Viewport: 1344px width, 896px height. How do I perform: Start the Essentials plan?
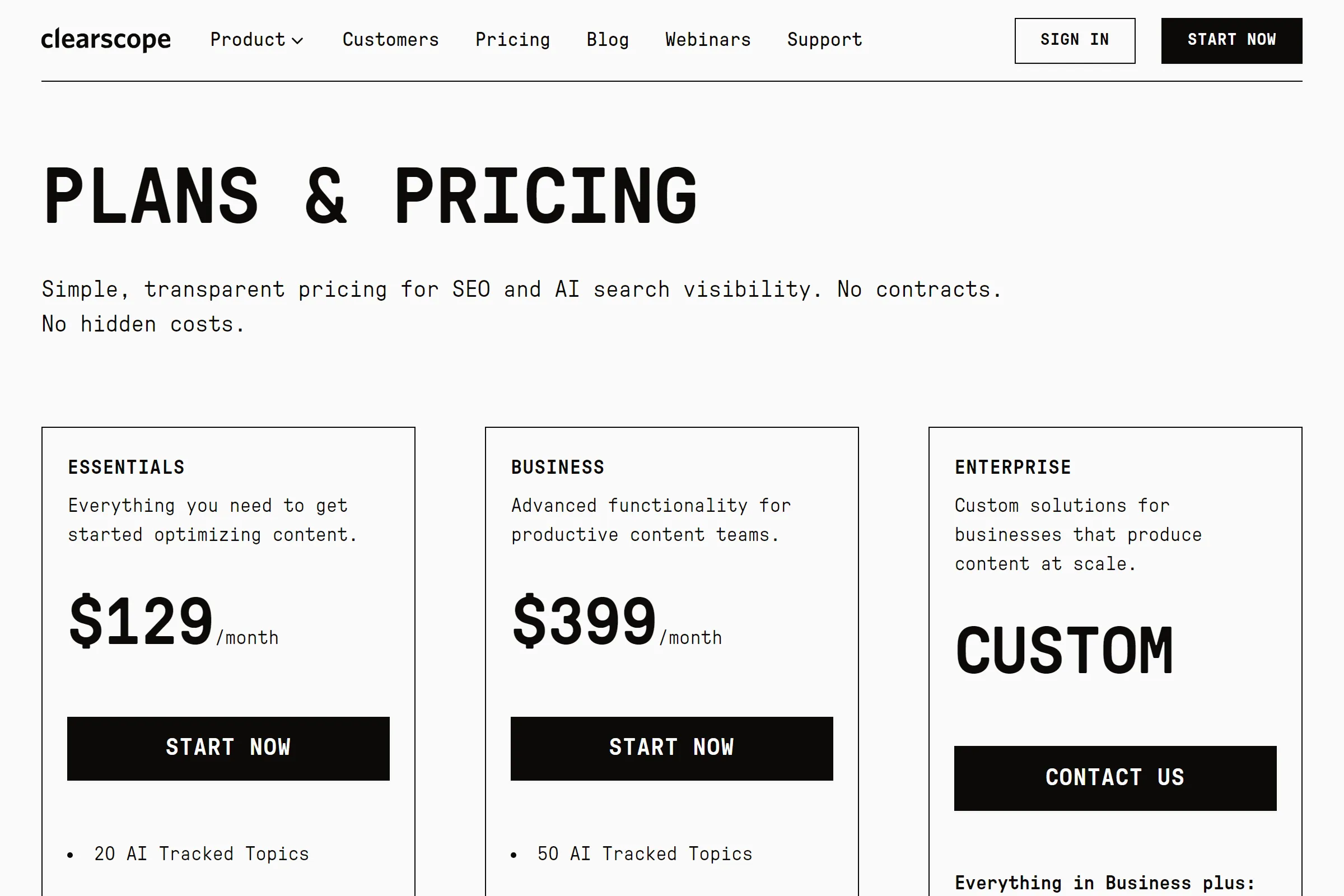coord(228,748)
